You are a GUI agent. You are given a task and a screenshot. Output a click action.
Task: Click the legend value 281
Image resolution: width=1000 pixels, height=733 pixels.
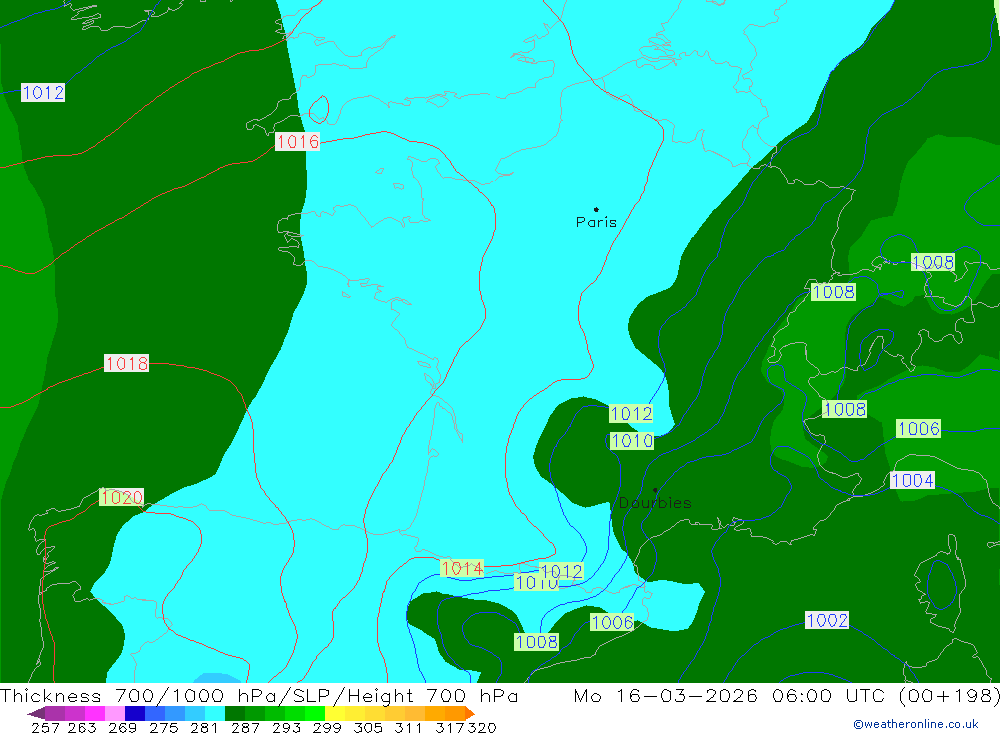tap(204, 728)
